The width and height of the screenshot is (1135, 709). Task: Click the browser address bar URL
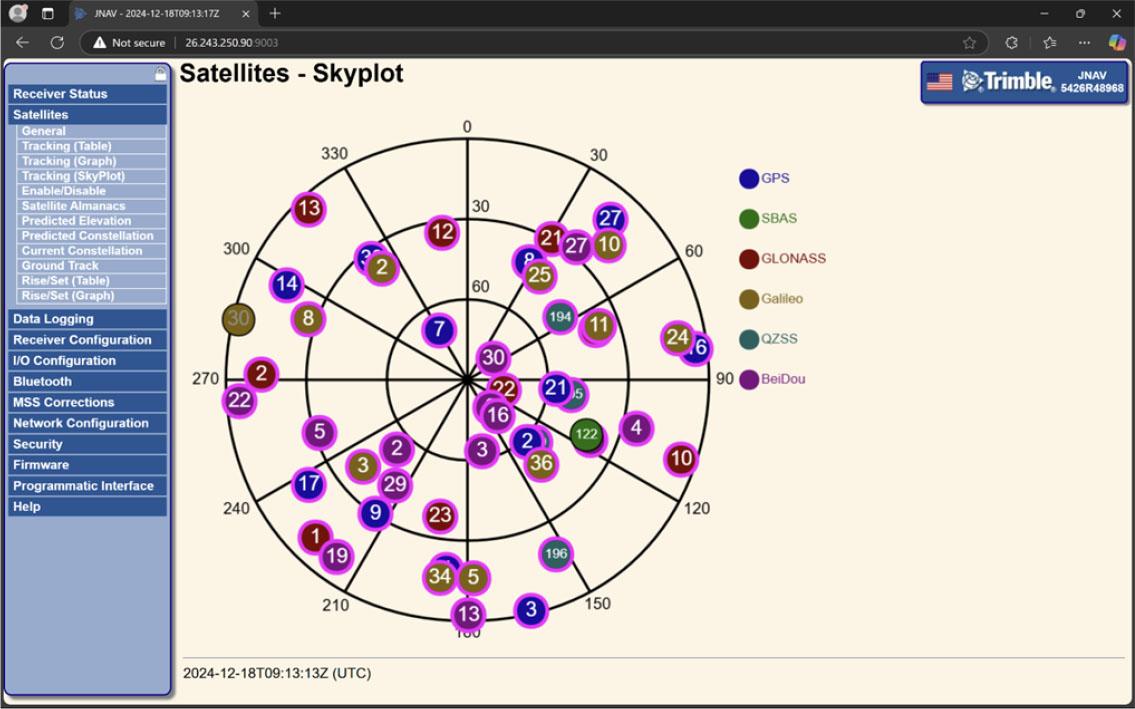[x=231, y=43]
